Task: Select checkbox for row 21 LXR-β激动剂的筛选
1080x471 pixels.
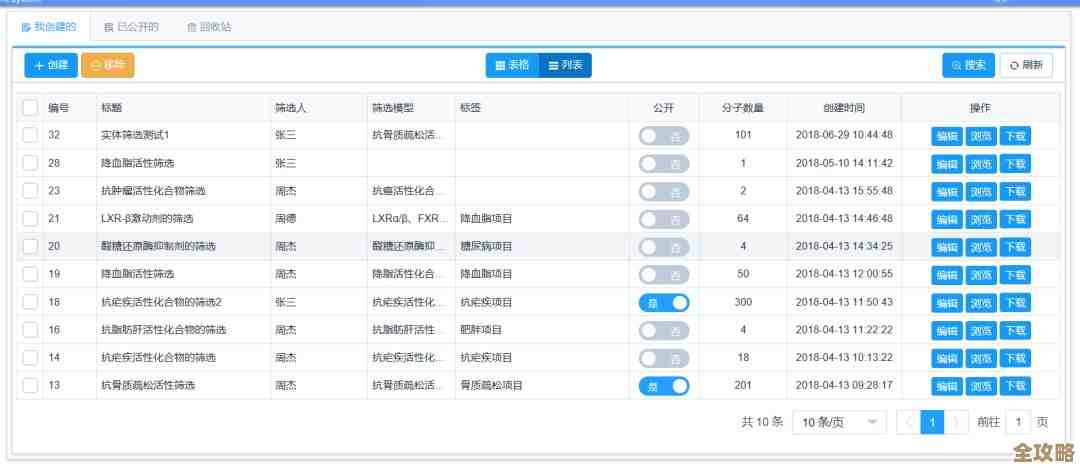Action: [30, 218]
